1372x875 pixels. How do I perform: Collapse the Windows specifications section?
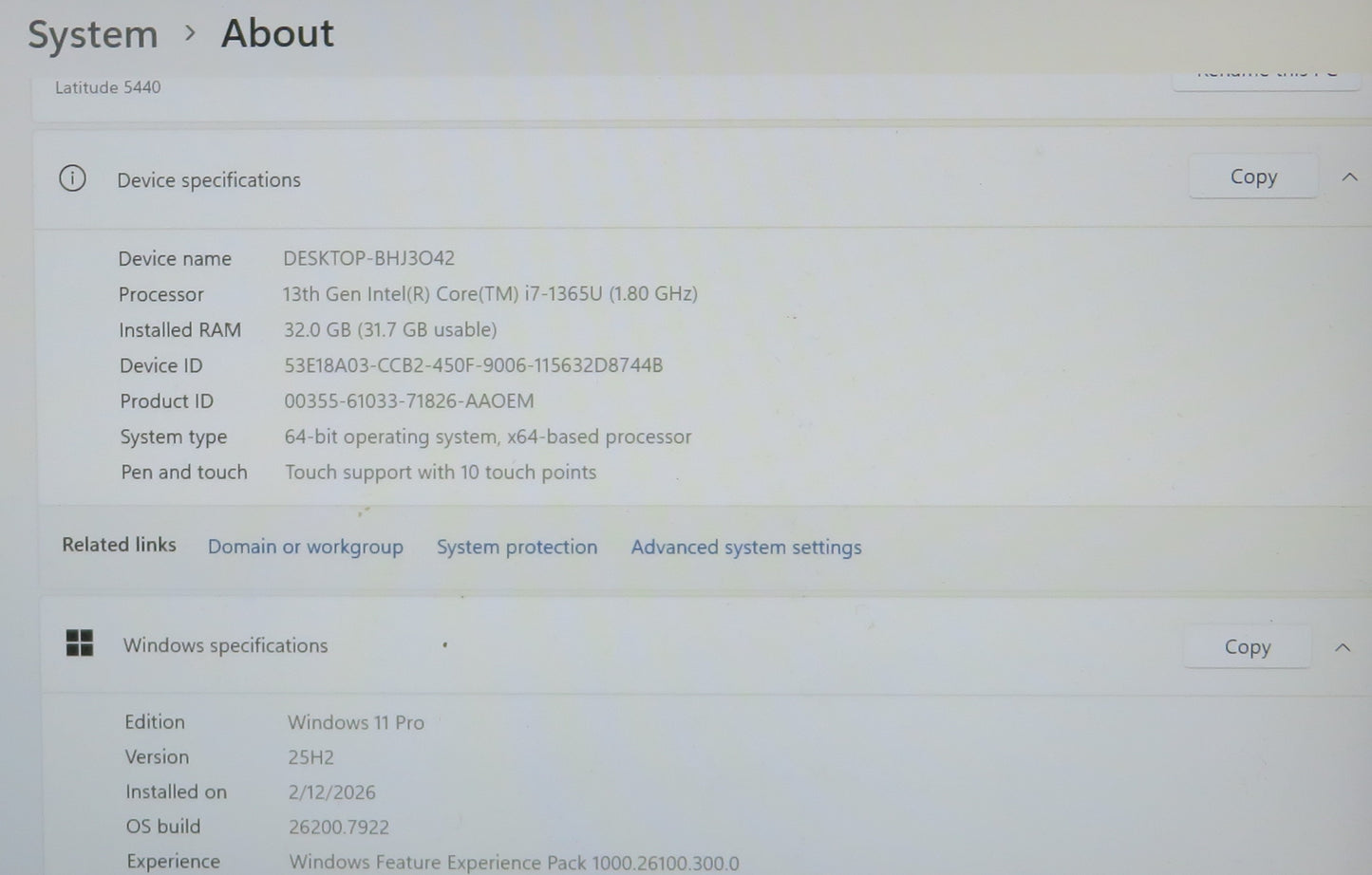pyautogui.click(x=1343, y=647)
